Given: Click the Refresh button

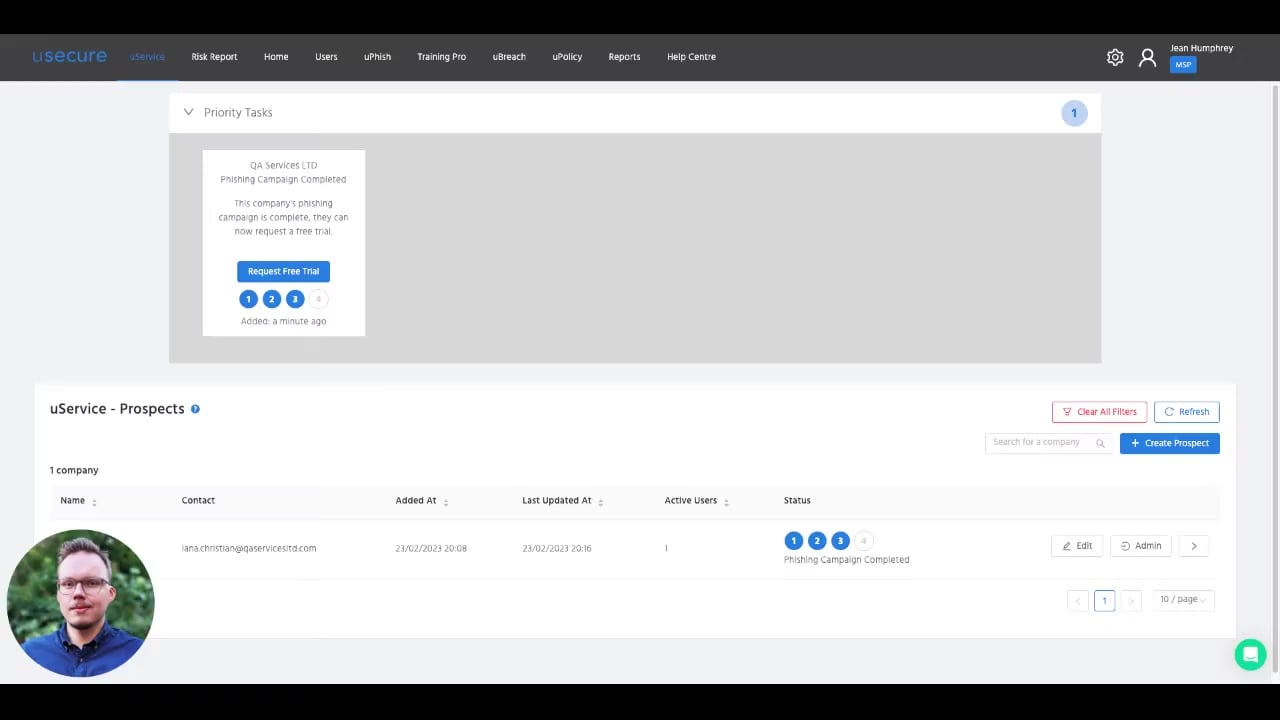Looking at the screenshot, I should [1186, 412].
